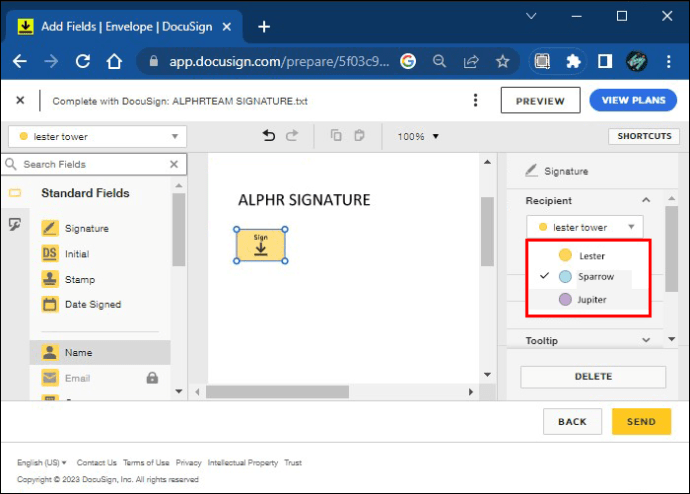Pick the Signature field
The image size is (690, 494).
[75, 228]
